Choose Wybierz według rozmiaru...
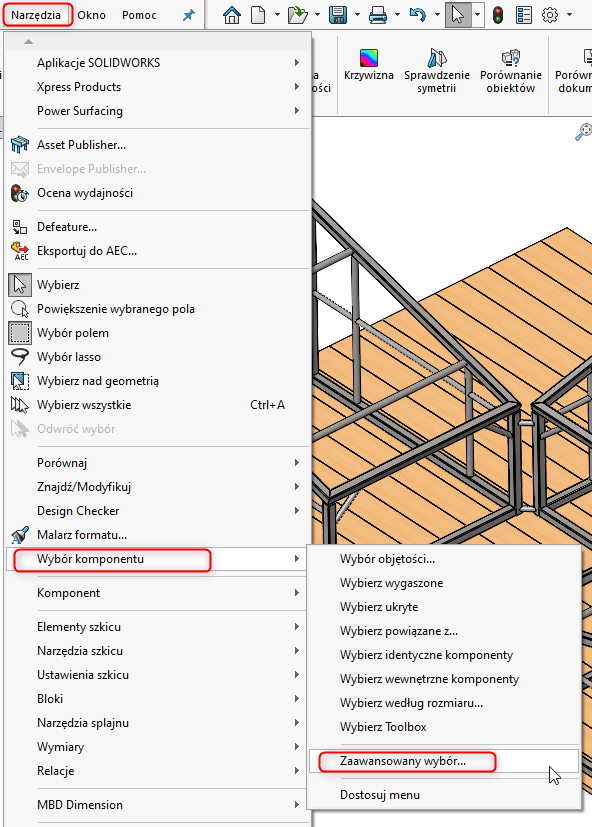 pos(444,703)
